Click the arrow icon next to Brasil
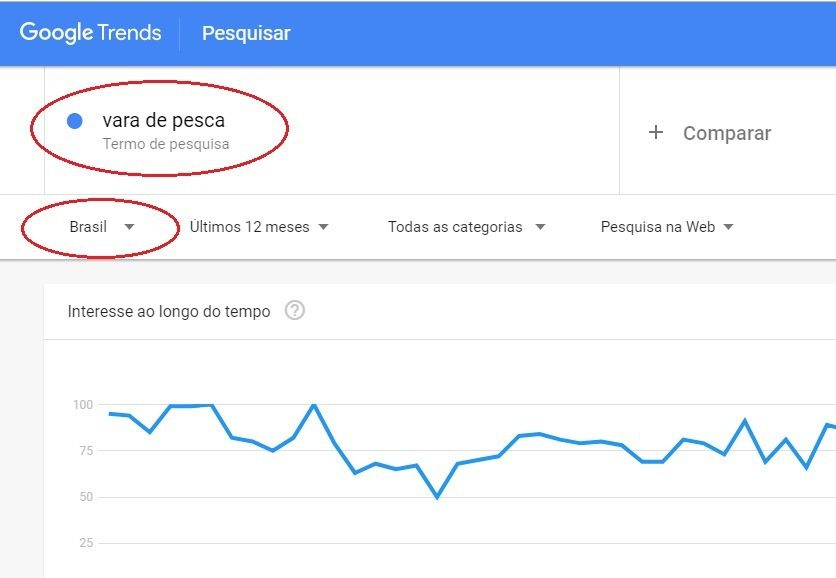The width and height of the screenshot is (836, 578). pos(129,227)
